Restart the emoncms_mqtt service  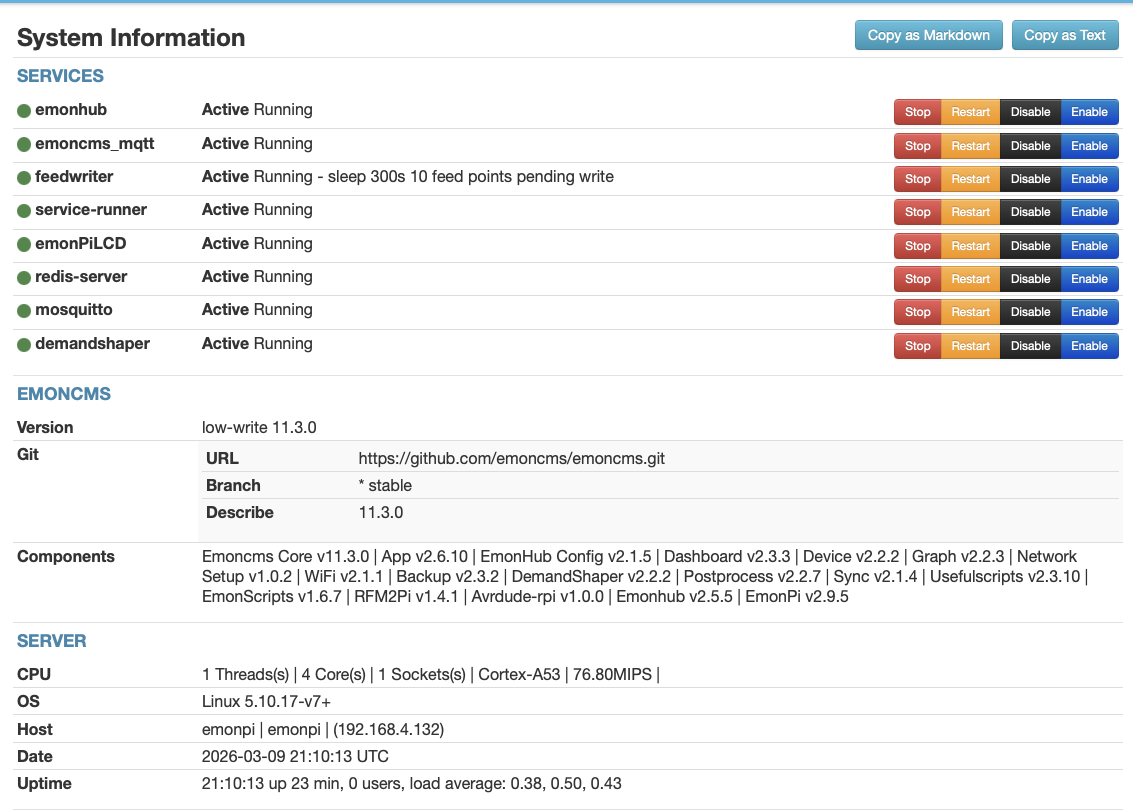970,146
